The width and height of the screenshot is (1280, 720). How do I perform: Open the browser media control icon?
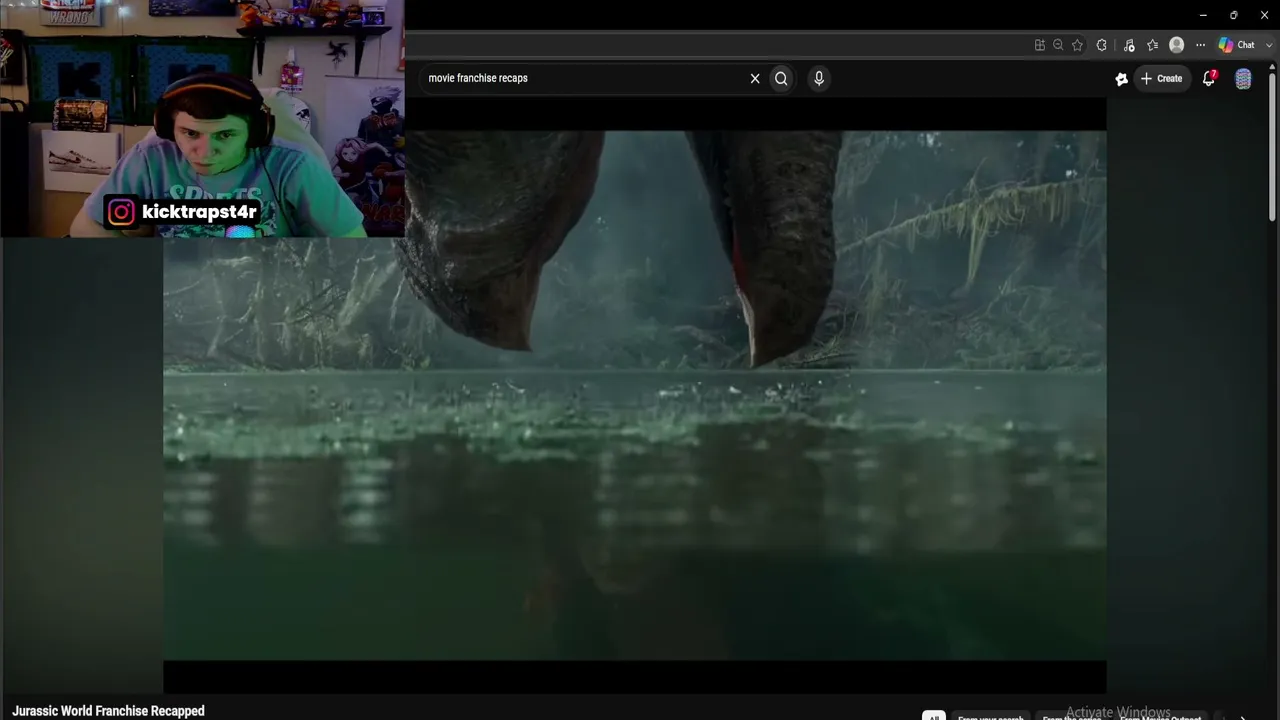click(1129, 45)
